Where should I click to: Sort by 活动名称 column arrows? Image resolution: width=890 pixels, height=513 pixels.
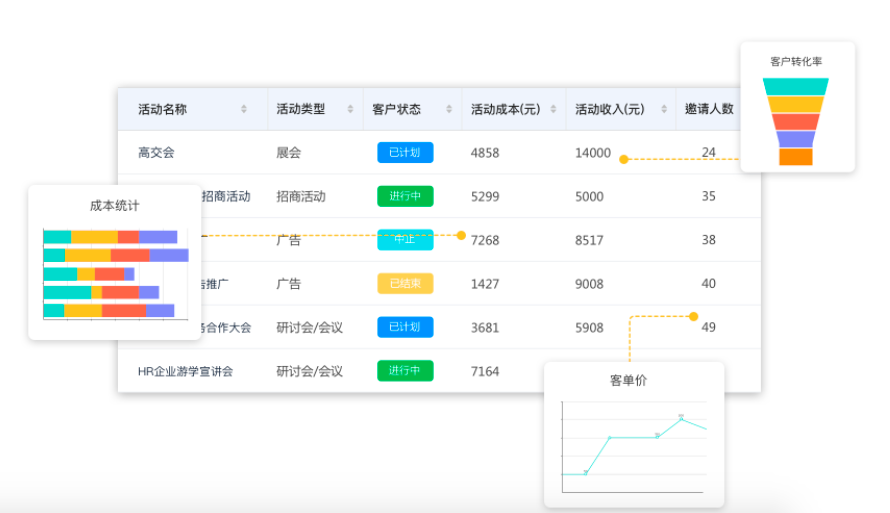pos(244,109)
